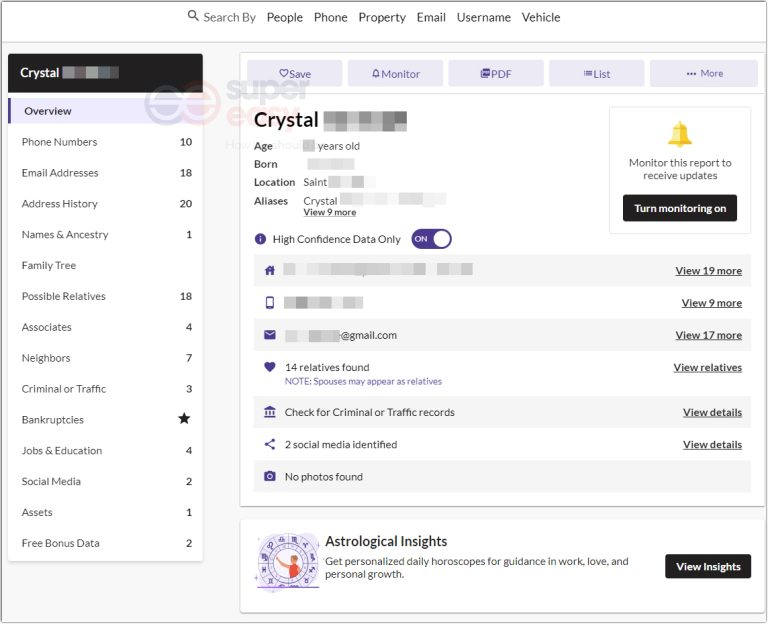The width and height of the screenshot is (768, 624).
Task: Click the View Insights button
Action: click(707, 566)
